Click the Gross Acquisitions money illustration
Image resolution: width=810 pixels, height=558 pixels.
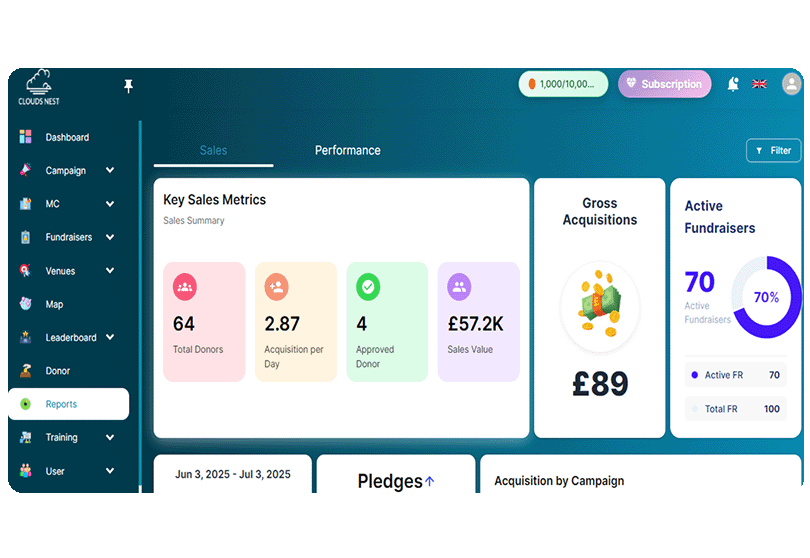tap(600, 307)
